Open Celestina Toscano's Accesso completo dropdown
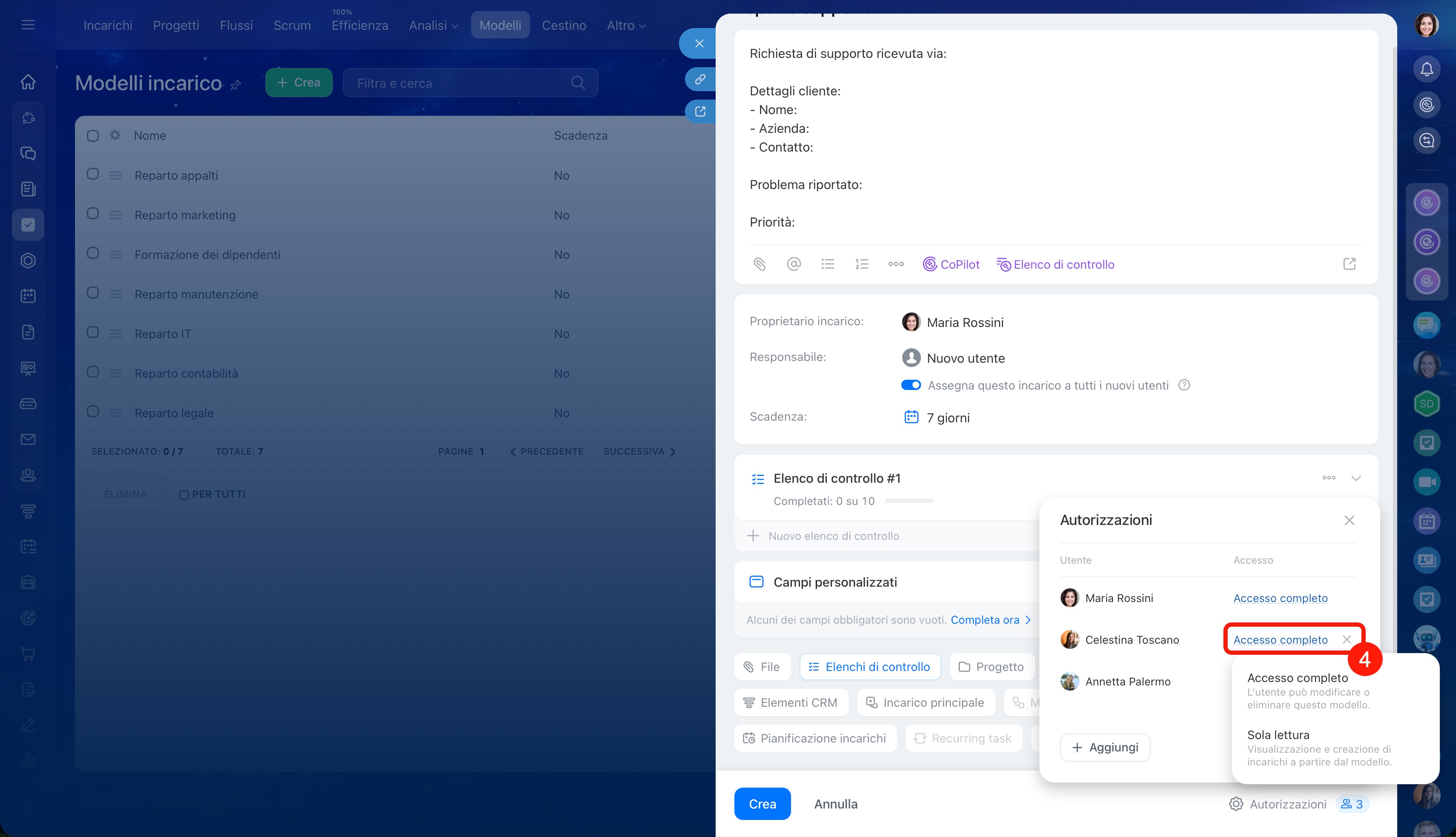The width and height of the screenshot is (1456, 837). pyautogui.click(x=1280, y=640)
